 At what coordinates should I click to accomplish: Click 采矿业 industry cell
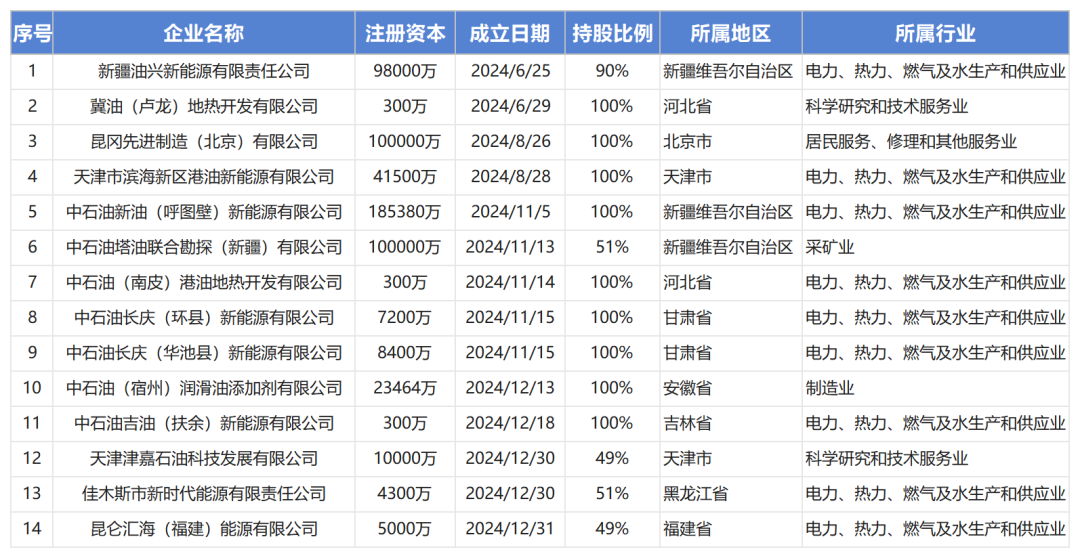[935, 247]
